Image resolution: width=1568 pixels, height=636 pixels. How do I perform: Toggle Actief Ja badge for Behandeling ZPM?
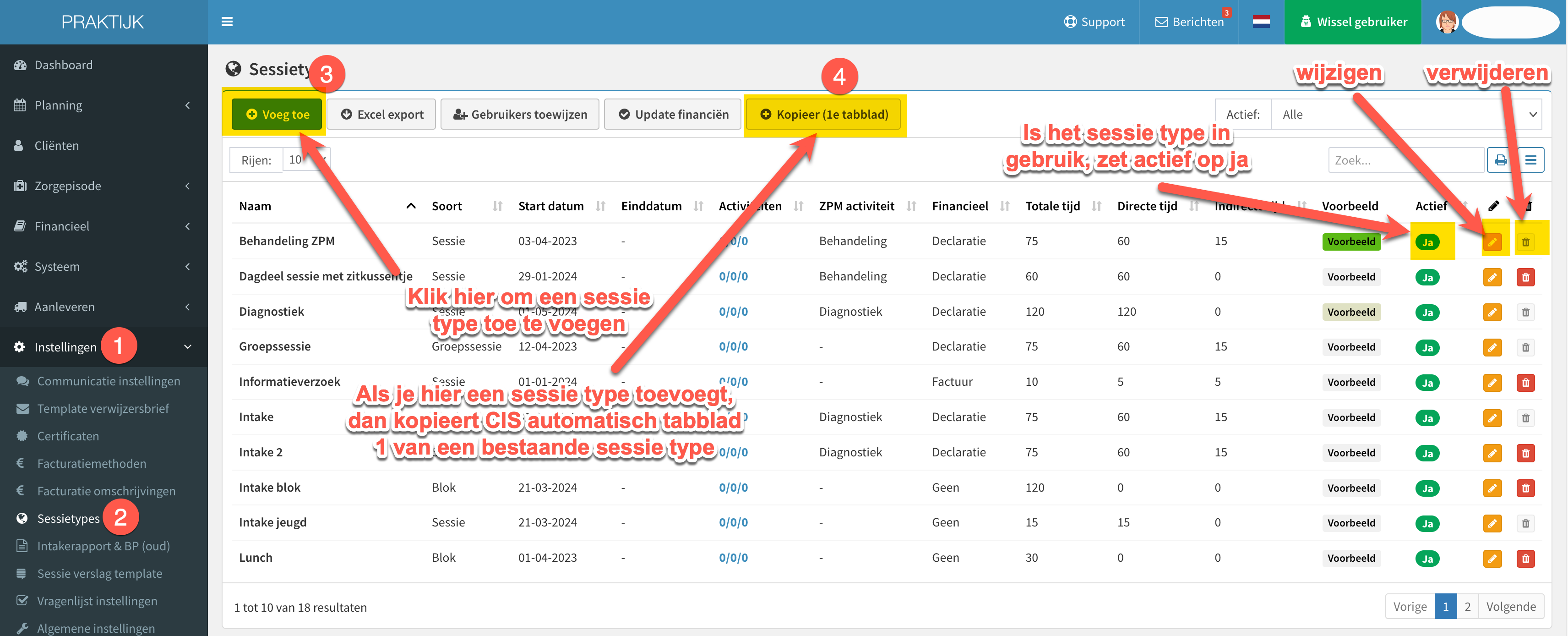[x=1427, y=242]
